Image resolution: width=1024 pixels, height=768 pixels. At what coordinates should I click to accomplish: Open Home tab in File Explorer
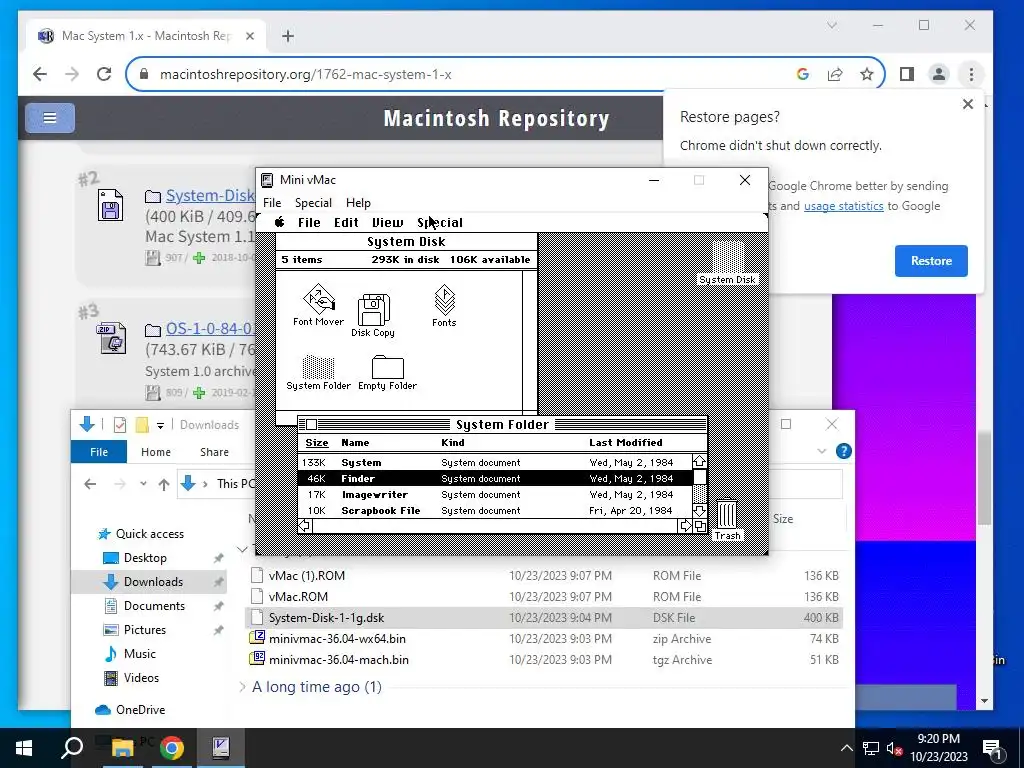(x=155, y=452)
